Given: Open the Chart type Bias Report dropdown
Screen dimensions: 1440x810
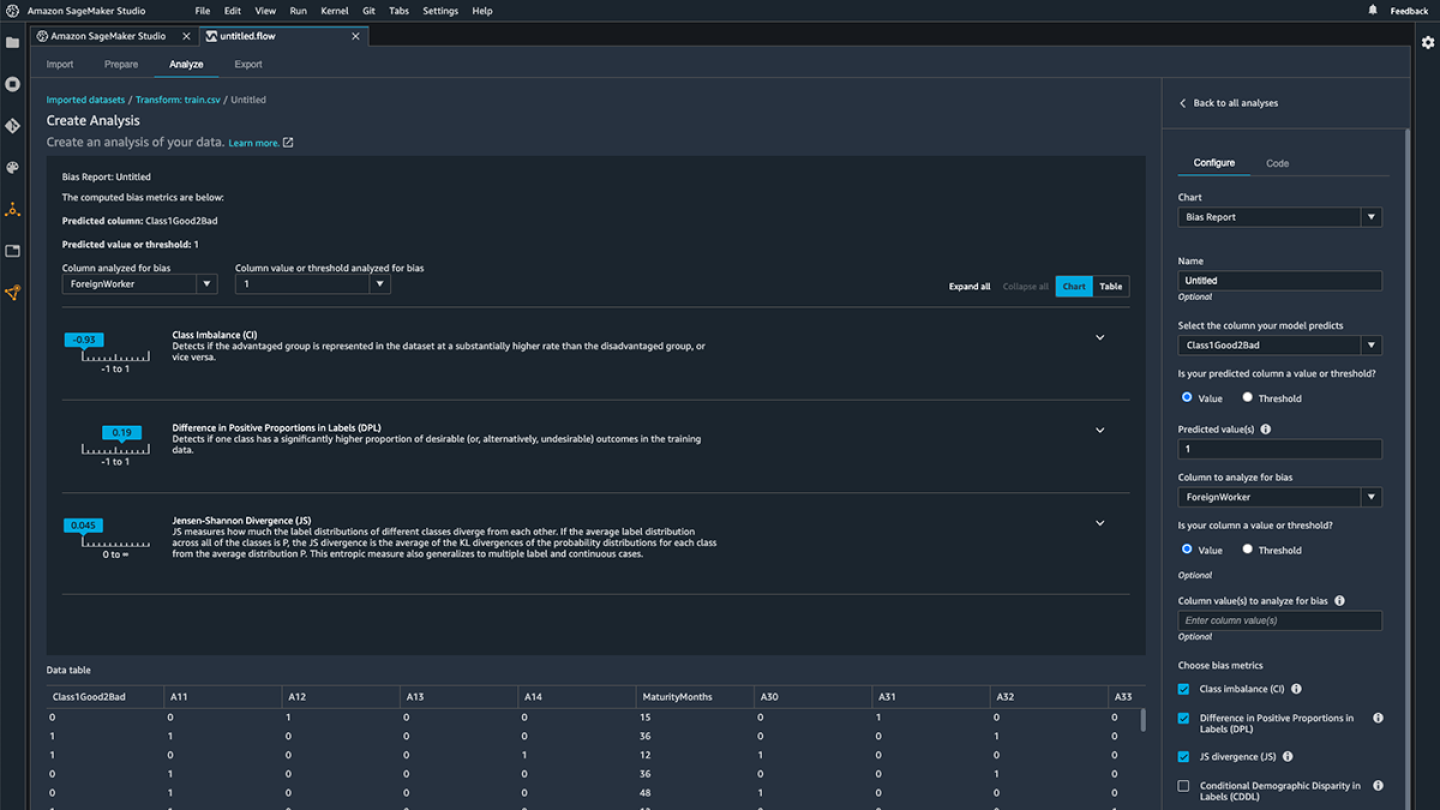Looking at the screenshot, I should [1279, 217].
